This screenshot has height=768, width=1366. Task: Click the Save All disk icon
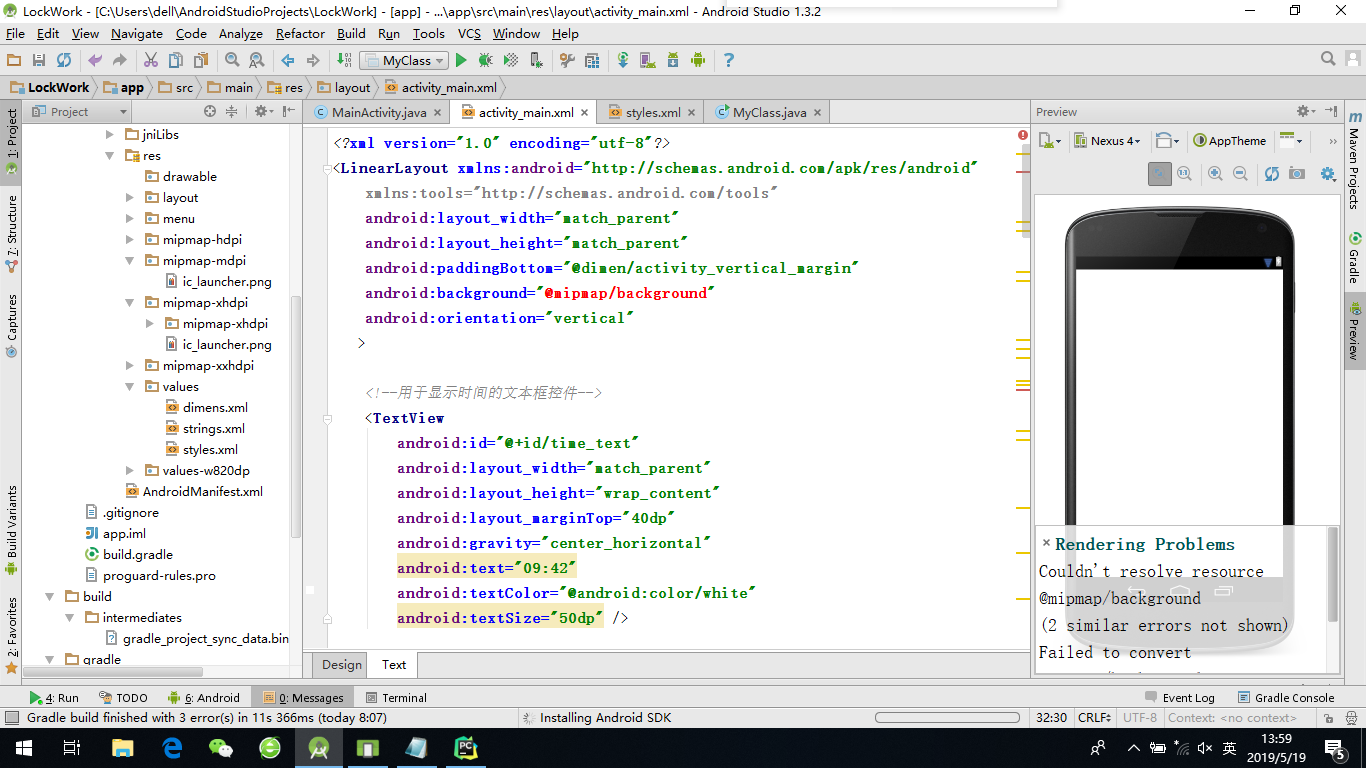click(39, 61)
